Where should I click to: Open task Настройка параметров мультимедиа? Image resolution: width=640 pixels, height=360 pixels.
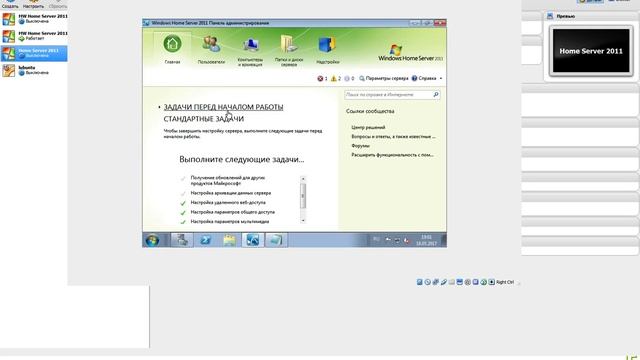click(230, 222)
